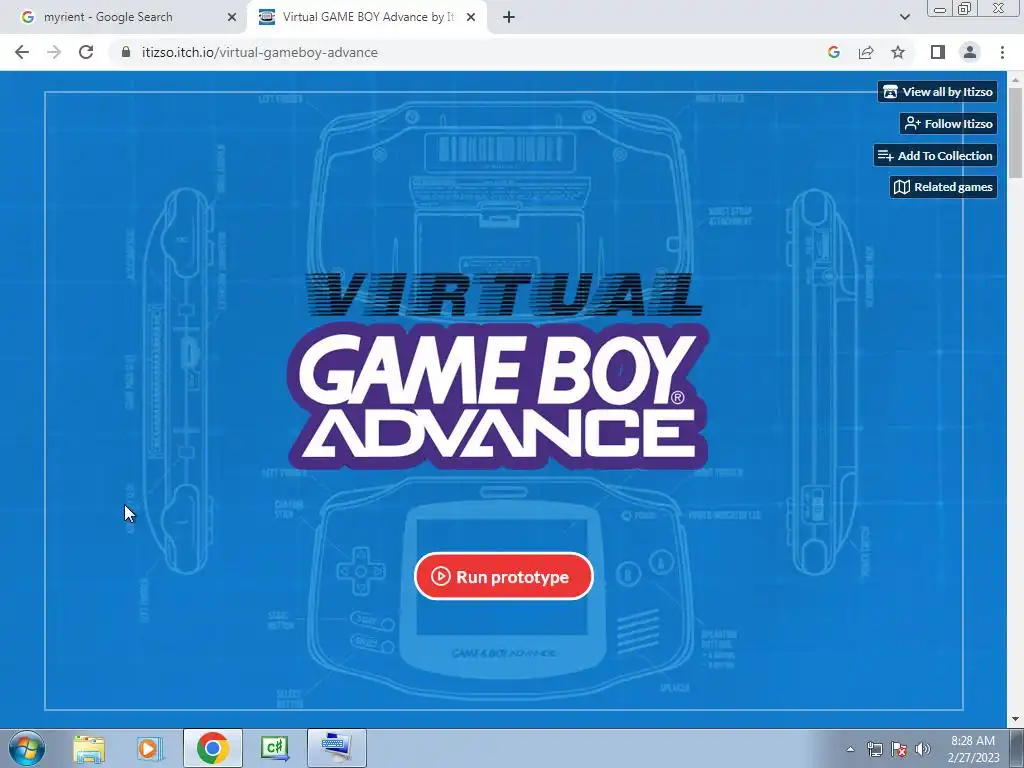This screenshot has height=768, width=1024.
Task: Open the C# application in taskbar
Action: pos(274,748)
